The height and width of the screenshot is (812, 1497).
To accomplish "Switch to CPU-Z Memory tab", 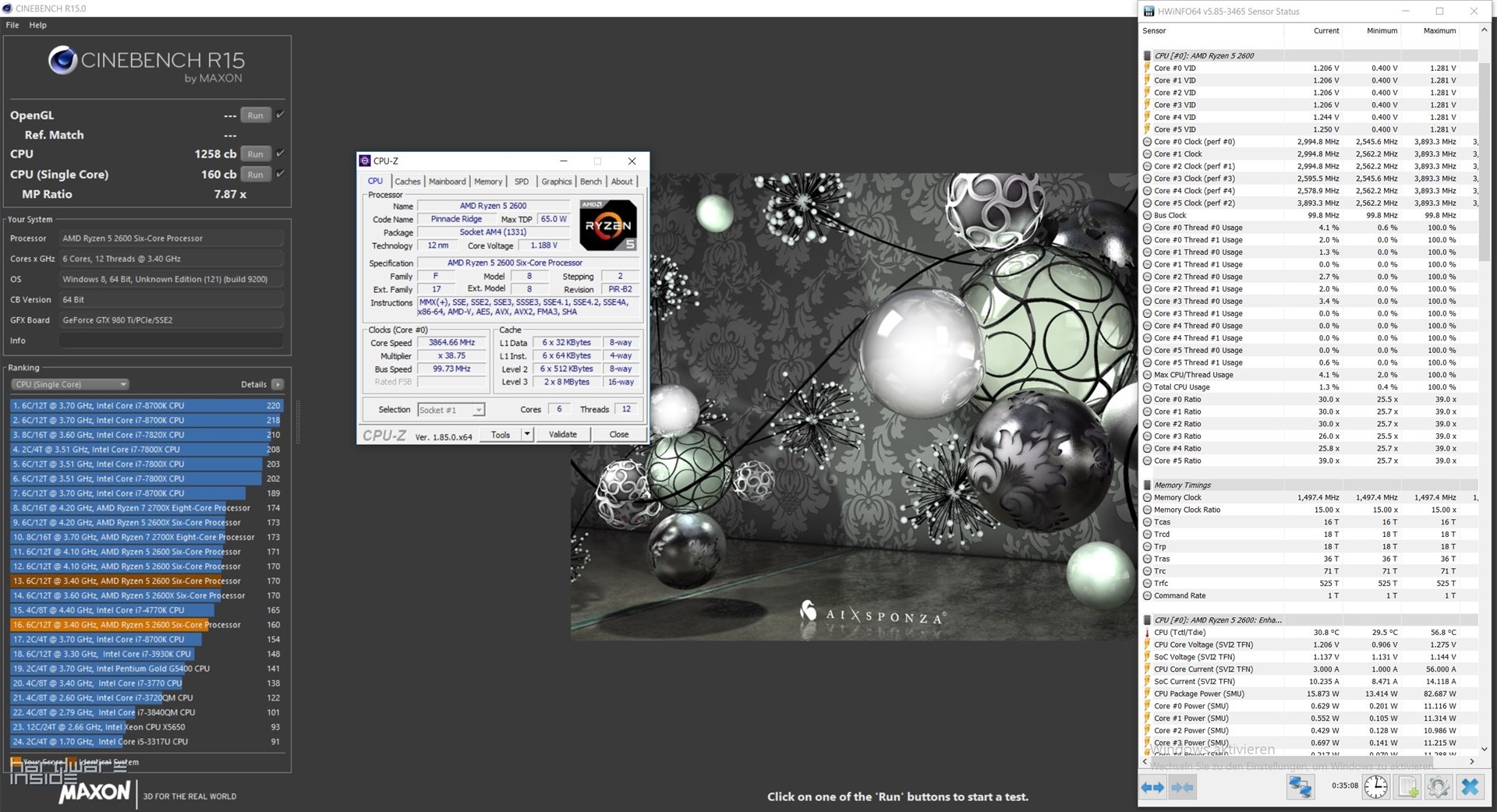I will click(488, 182).
